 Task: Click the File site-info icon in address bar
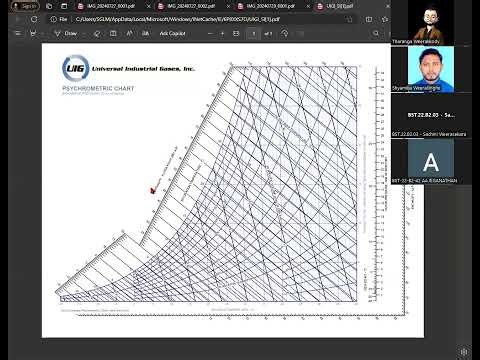click(x=59, y=19)
